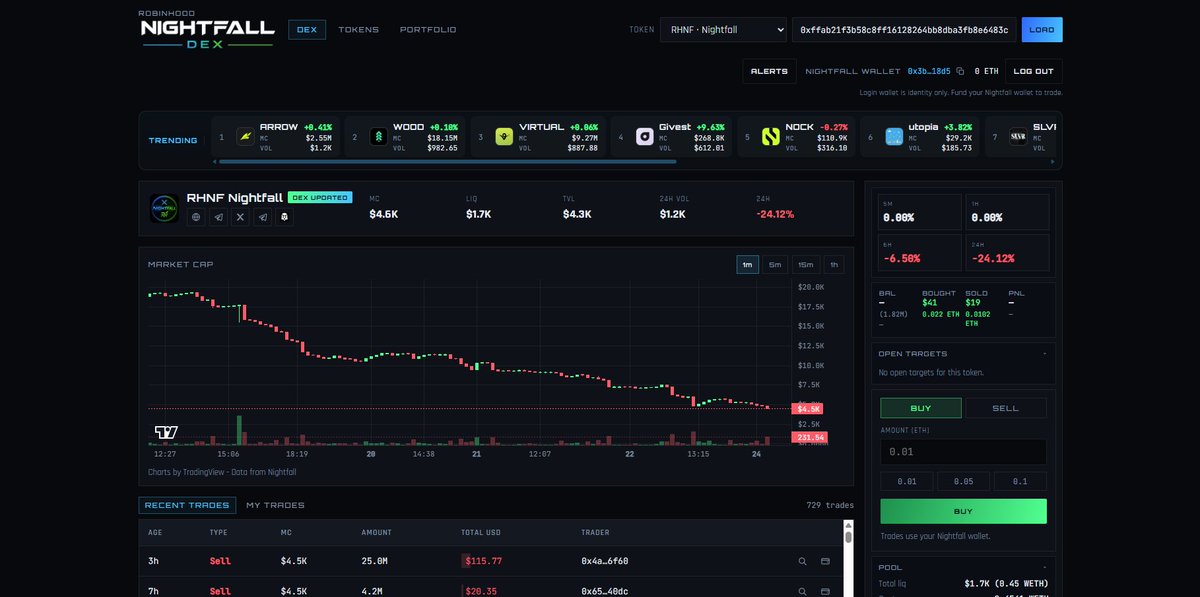Open the DEX nav tab
Viewport: 1200px width, 597px height.
[307, 30]
